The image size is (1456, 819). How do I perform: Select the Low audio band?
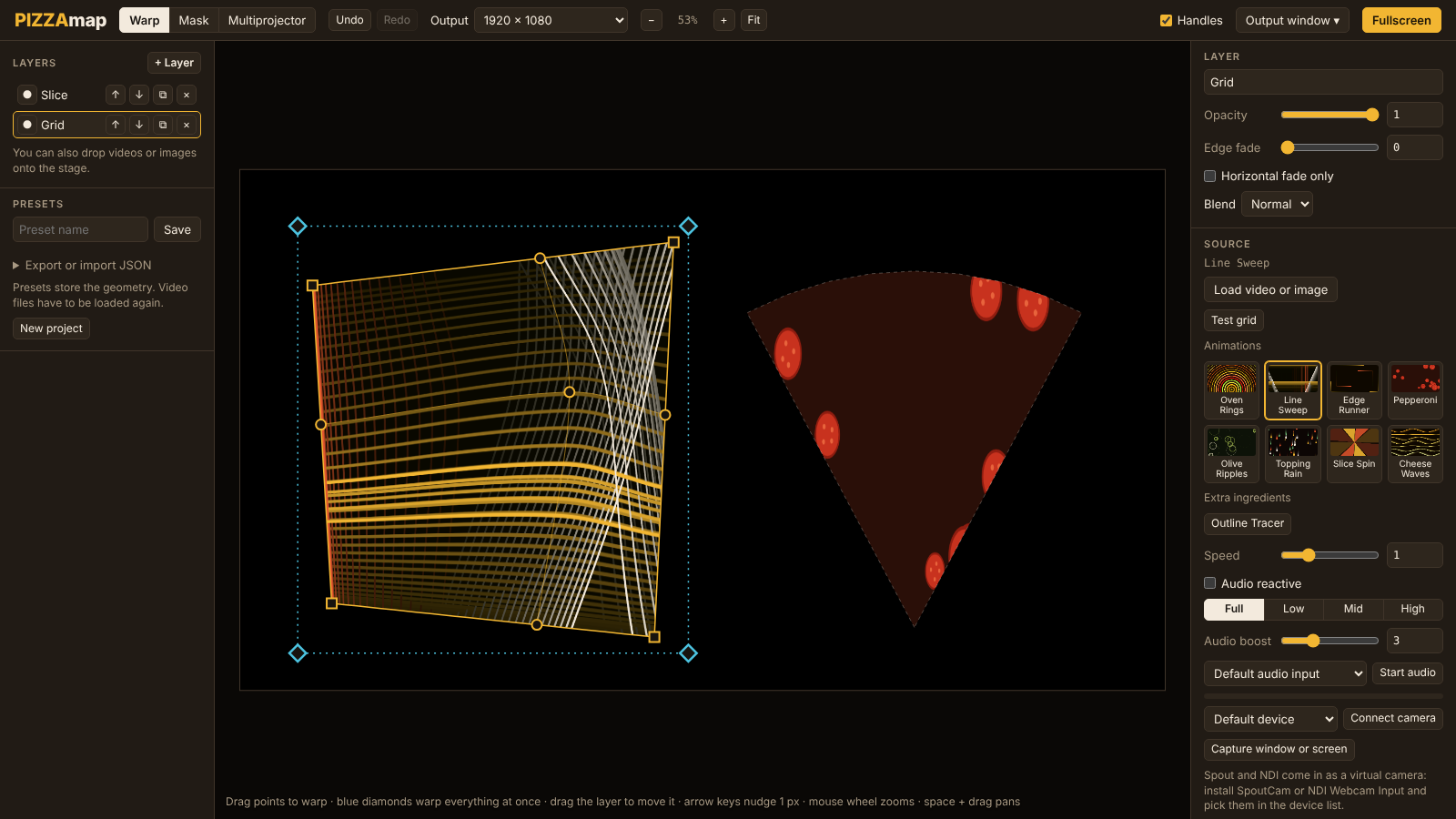pyautogui.click(x=1293, y=609)
